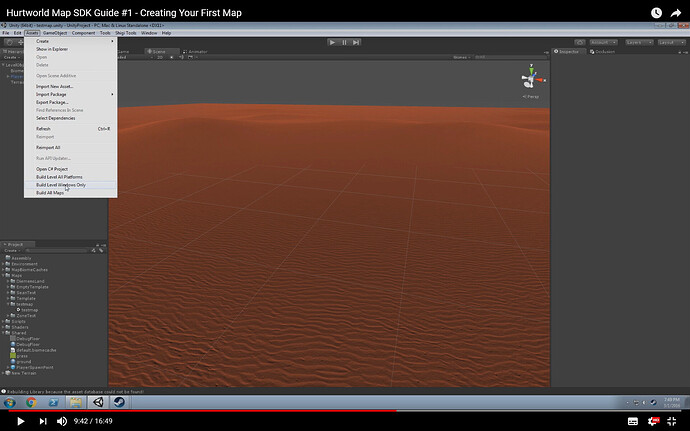Expand the Environment folder
Image resolution: width=690 pixels, height=431 pixels.
click(x=3, y=264)
